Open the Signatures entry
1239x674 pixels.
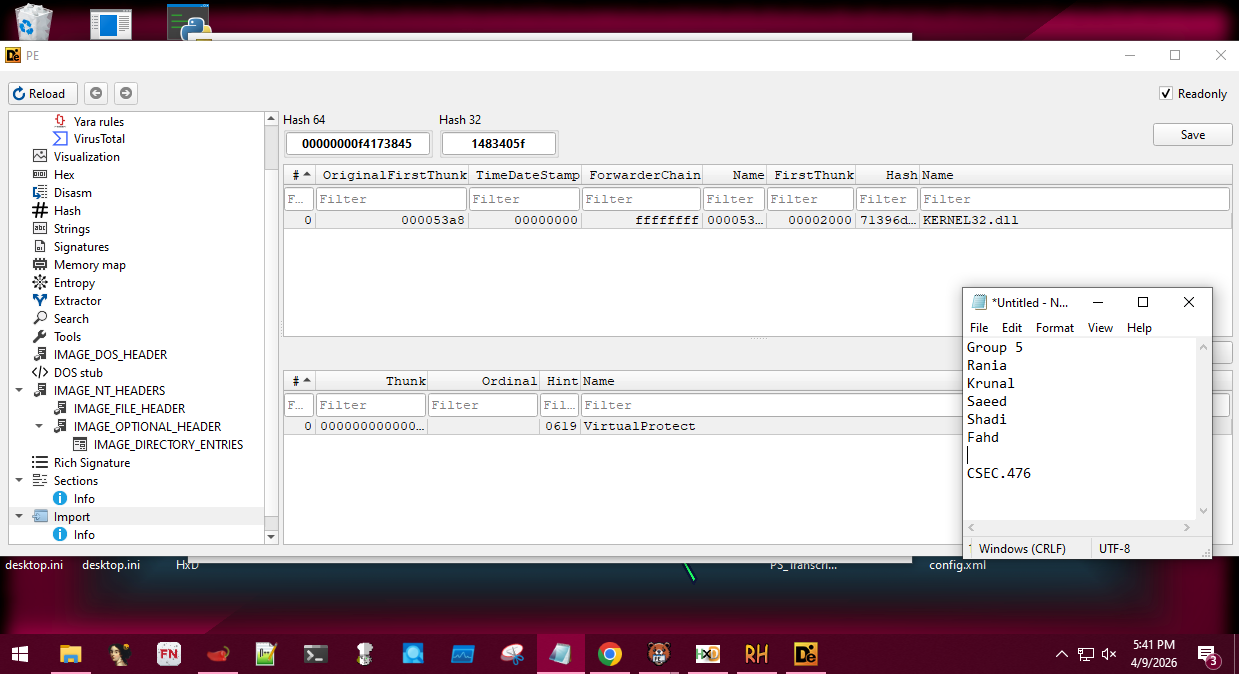81,247
